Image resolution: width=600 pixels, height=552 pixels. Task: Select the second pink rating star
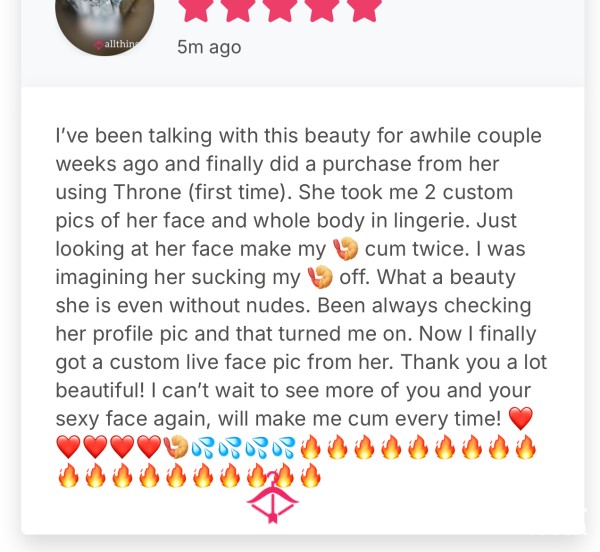coord(239,9)
